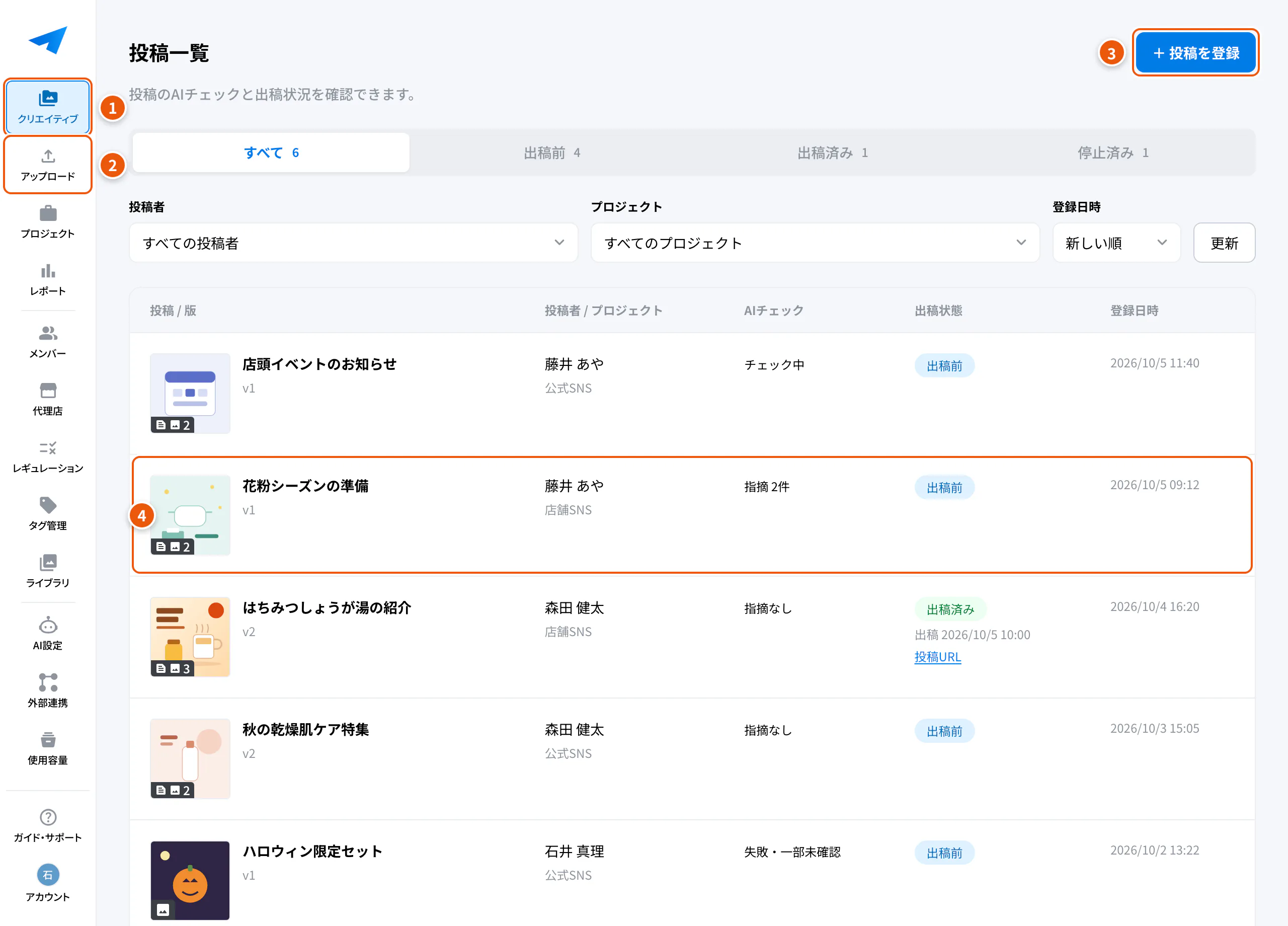Open the レポート chart section
The width and height of the screenshot is (1288, 926).
click(x=48, y=279)
